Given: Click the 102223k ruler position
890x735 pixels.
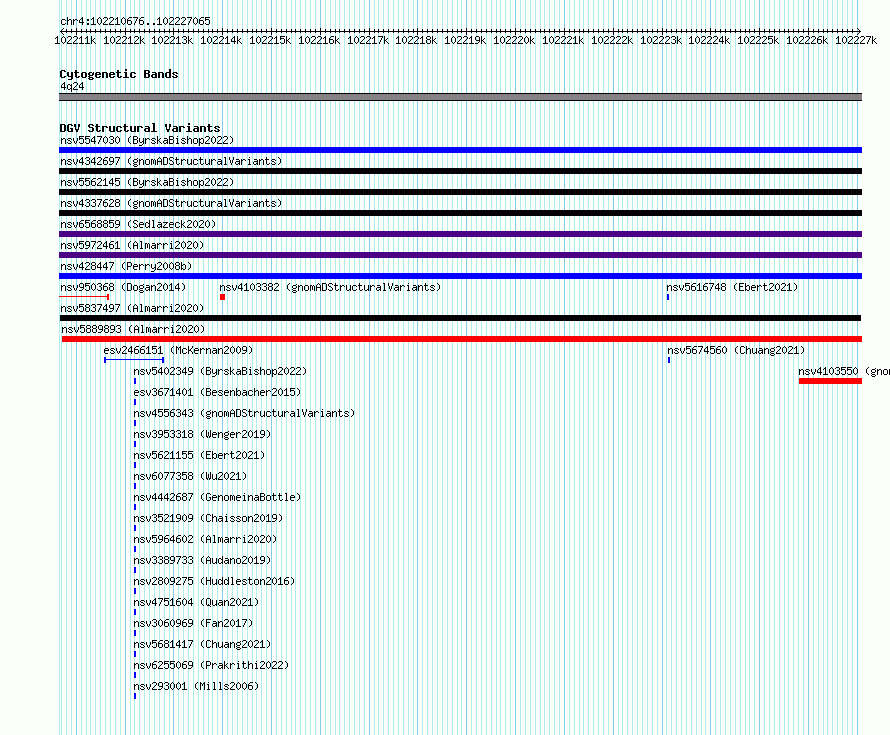Looking at the screenshot, I should pos(661,40).
